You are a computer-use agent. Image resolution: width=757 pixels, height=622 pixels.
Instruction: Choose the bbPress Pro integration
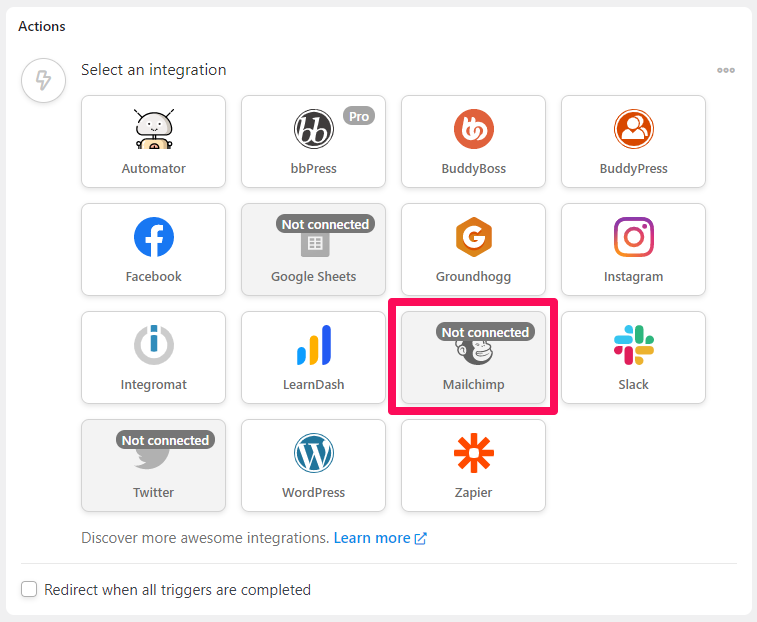tap(313, 141)
